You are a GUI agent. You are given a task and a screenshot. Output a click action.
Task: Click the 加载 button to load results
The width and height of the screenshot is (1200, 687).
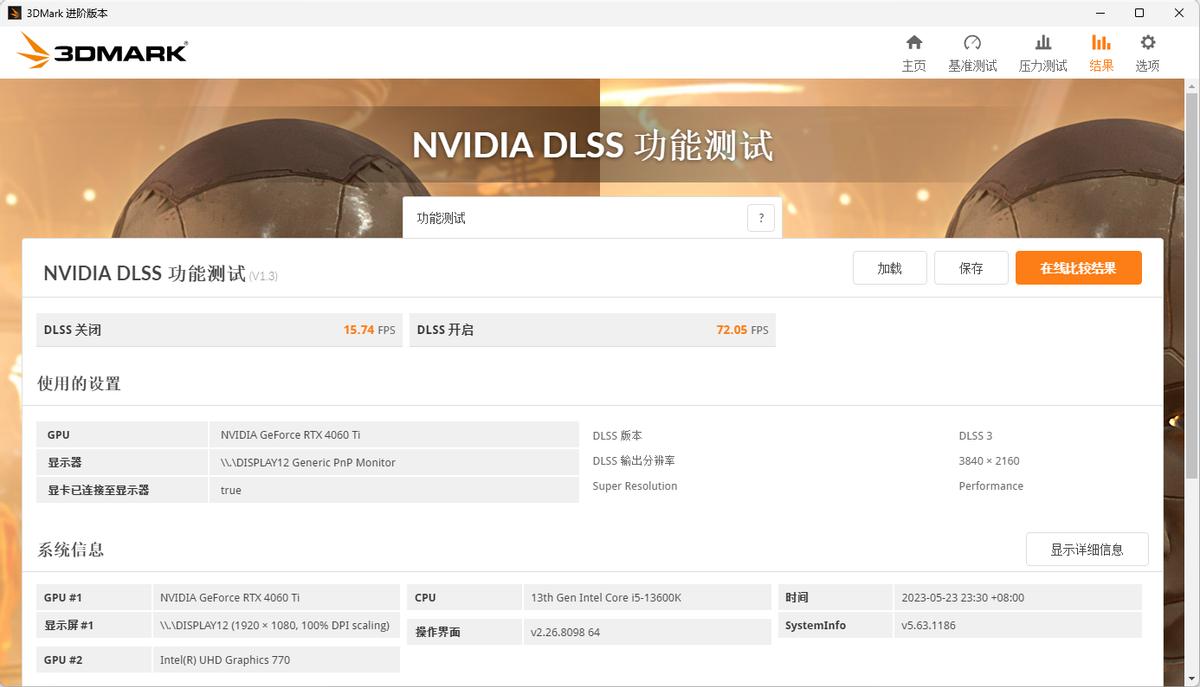[x=889, y=267]
